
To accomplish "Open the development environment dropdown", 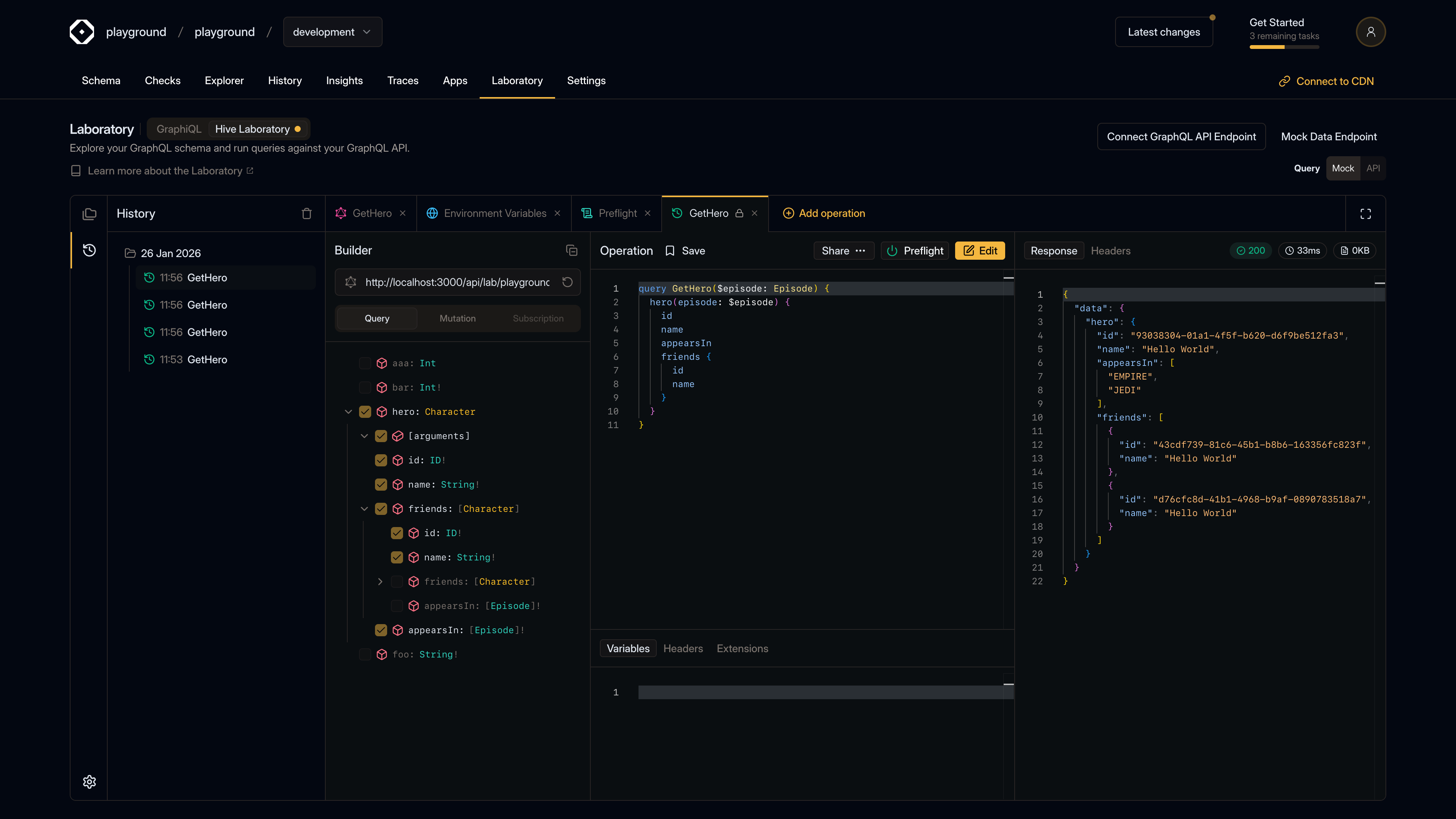I will pyautogui.click(x=333, y=32).
